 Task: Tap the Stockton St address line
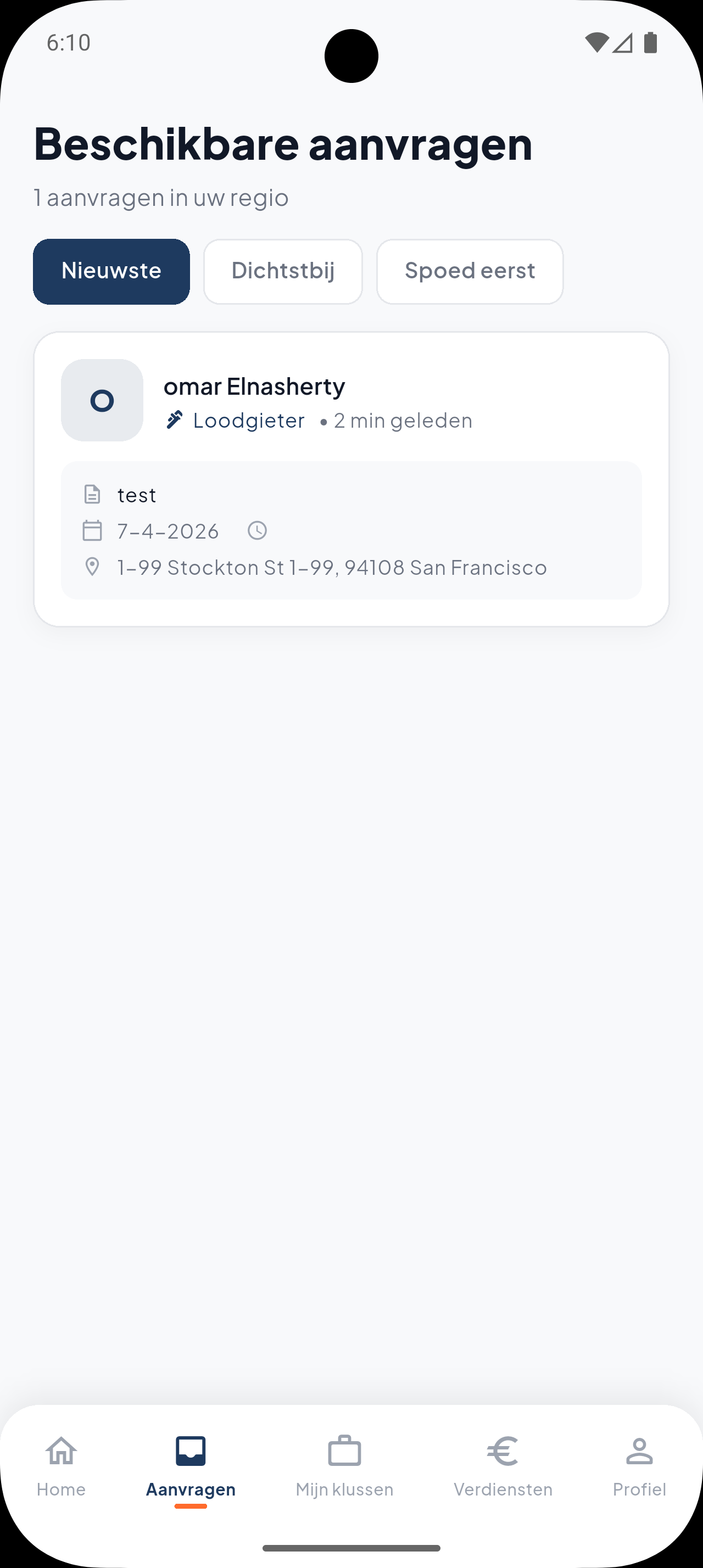(x=332, y=567)
